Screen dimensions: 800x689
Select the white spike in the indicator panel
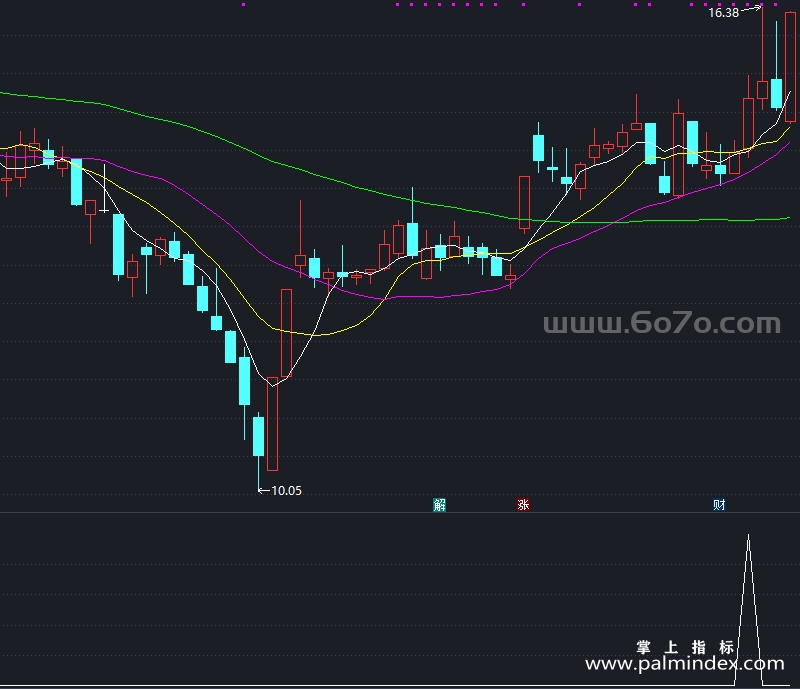click(x=748, y=609)
